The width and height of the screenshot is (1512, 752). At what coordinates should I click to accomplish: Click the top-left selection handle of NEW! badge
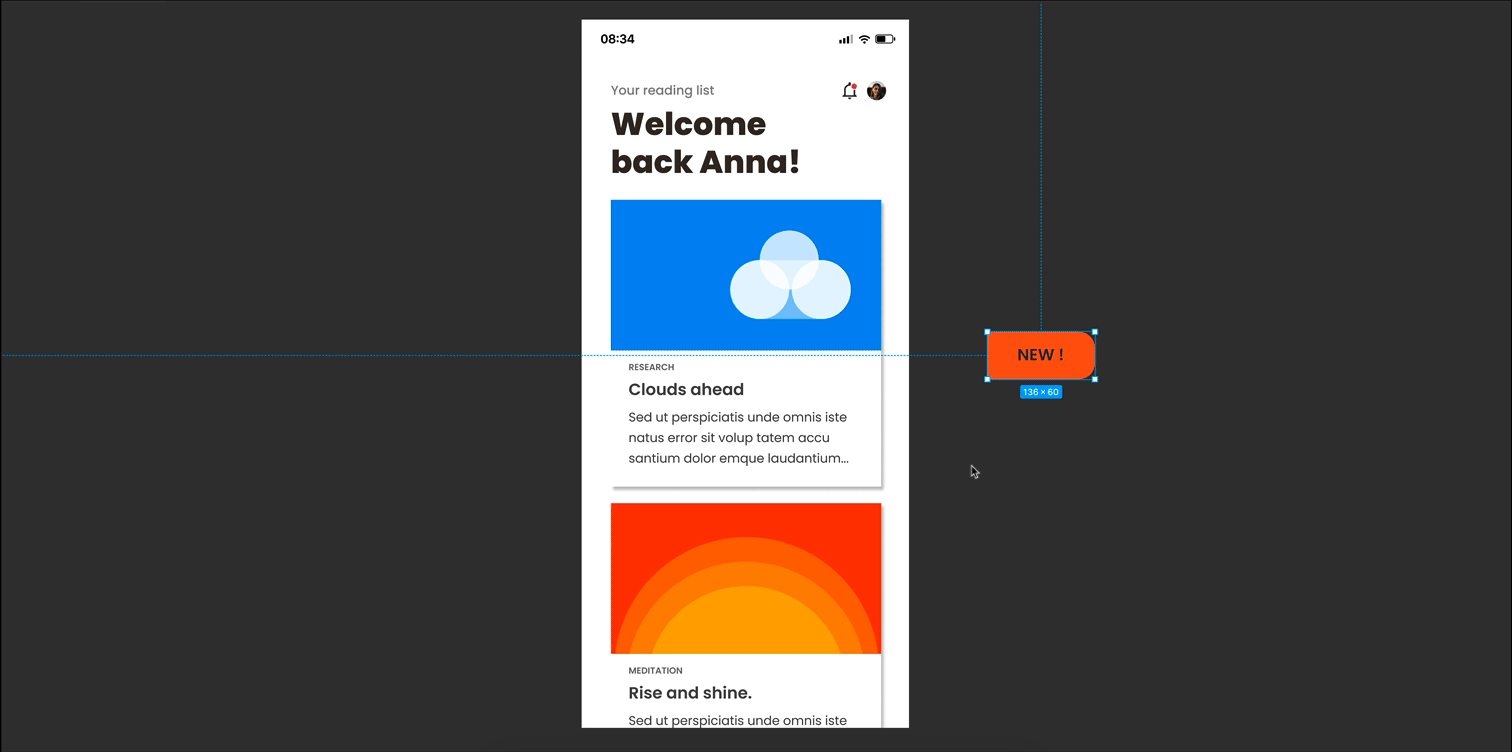coord(988,332)
